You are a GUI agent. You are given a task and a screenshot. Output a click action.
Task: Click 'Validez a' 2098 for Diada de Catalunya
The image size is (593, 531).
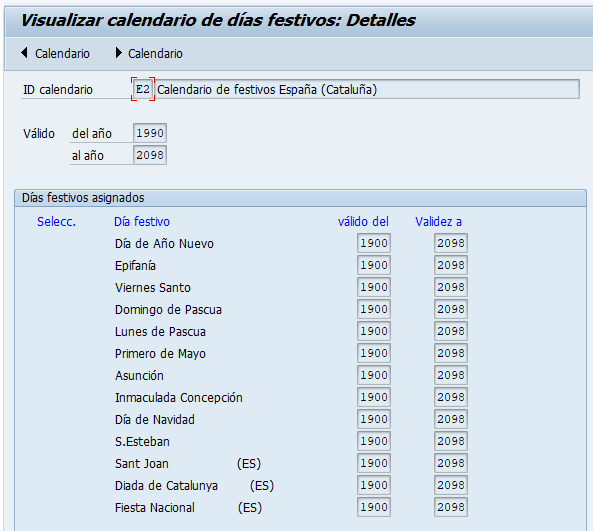(x=451, y=484)
